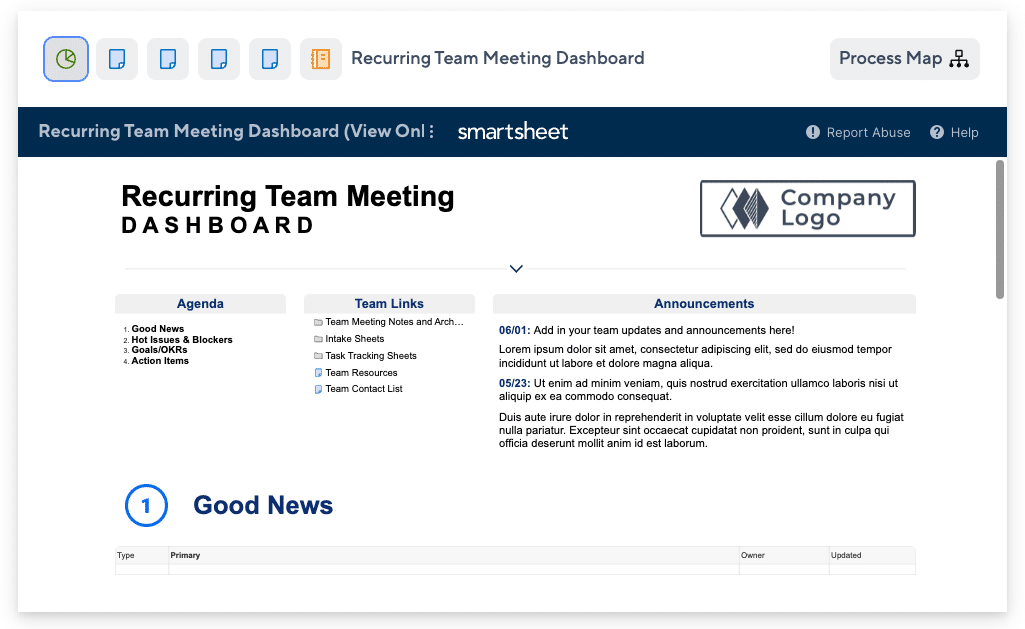The height and width of the screenshot is (629, 1025).
Task: Click the smartsheet logo
Action: click(x=512, y=131)
